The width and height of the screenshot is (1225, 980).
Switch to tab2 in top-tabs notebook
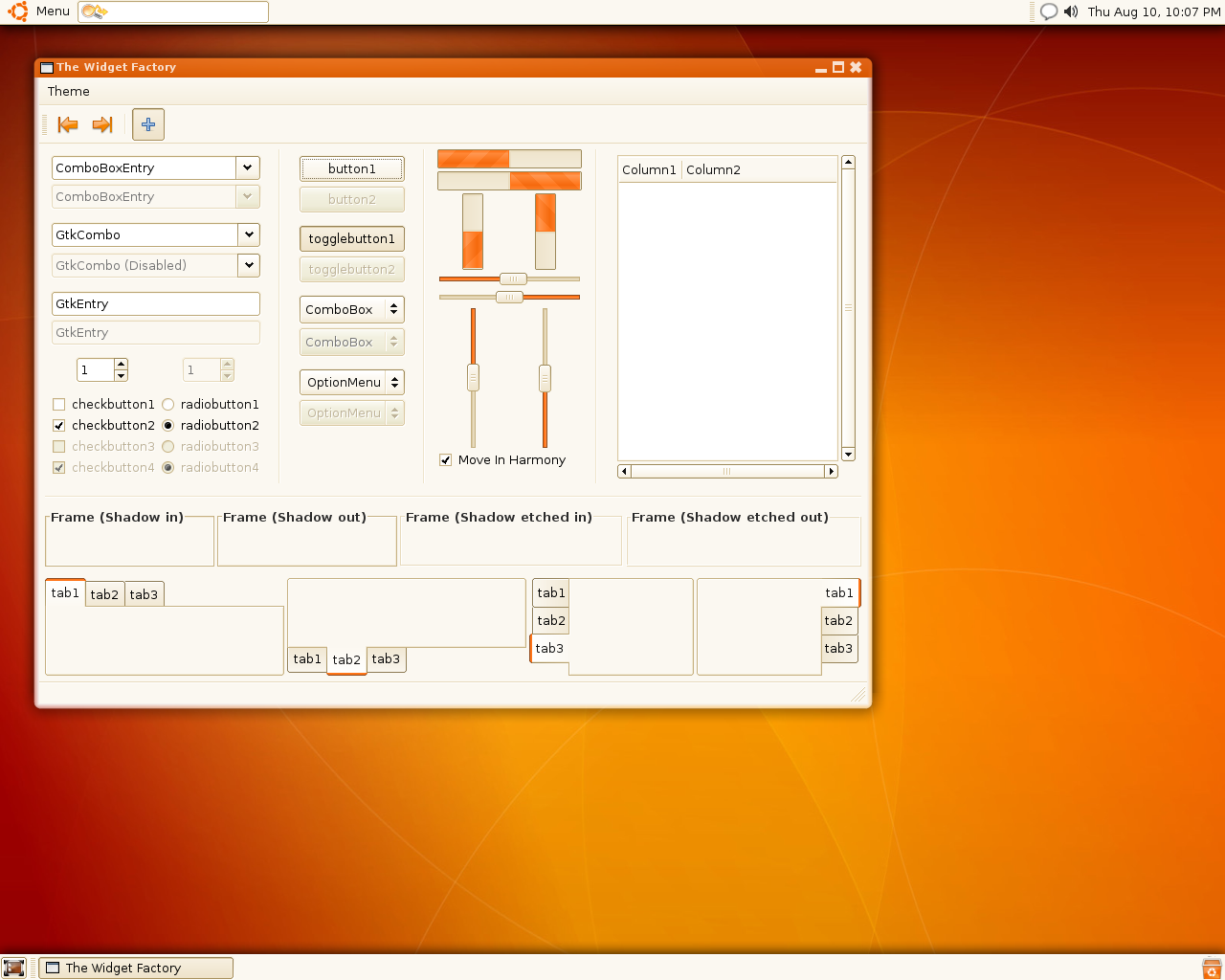104,594
